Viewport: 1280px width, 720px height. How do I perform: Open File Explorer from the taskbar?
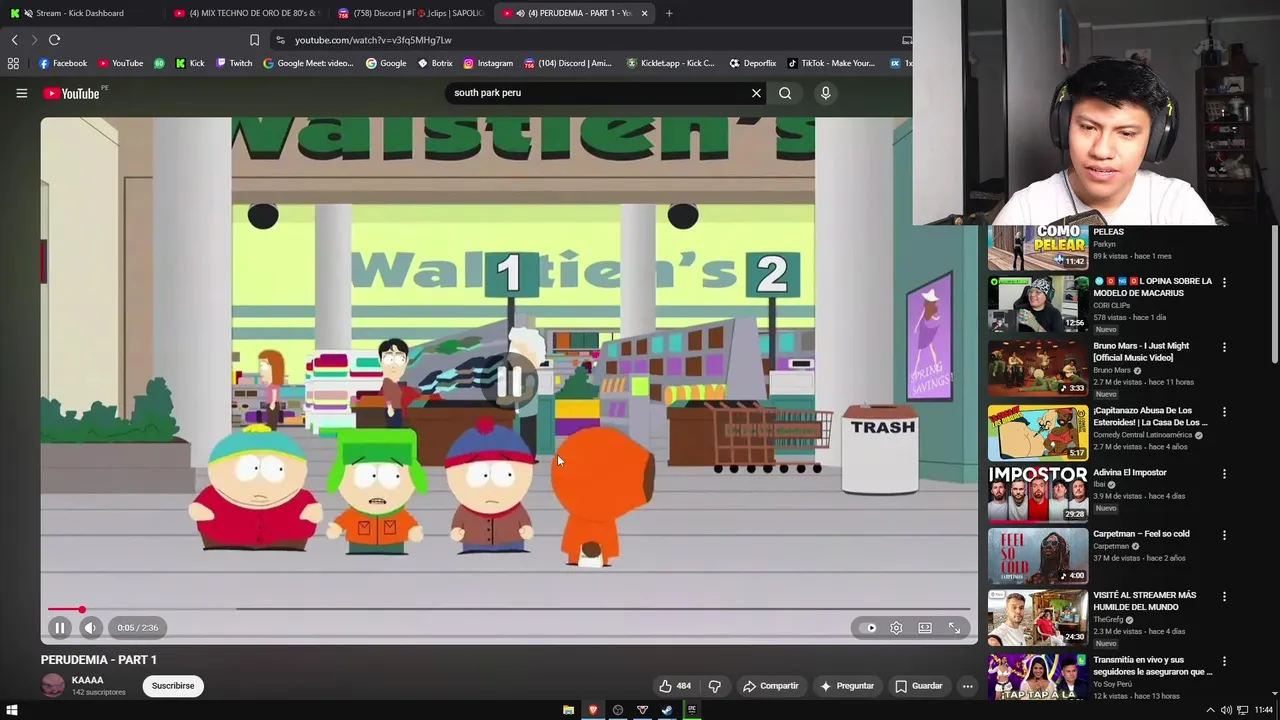(568, 710)
